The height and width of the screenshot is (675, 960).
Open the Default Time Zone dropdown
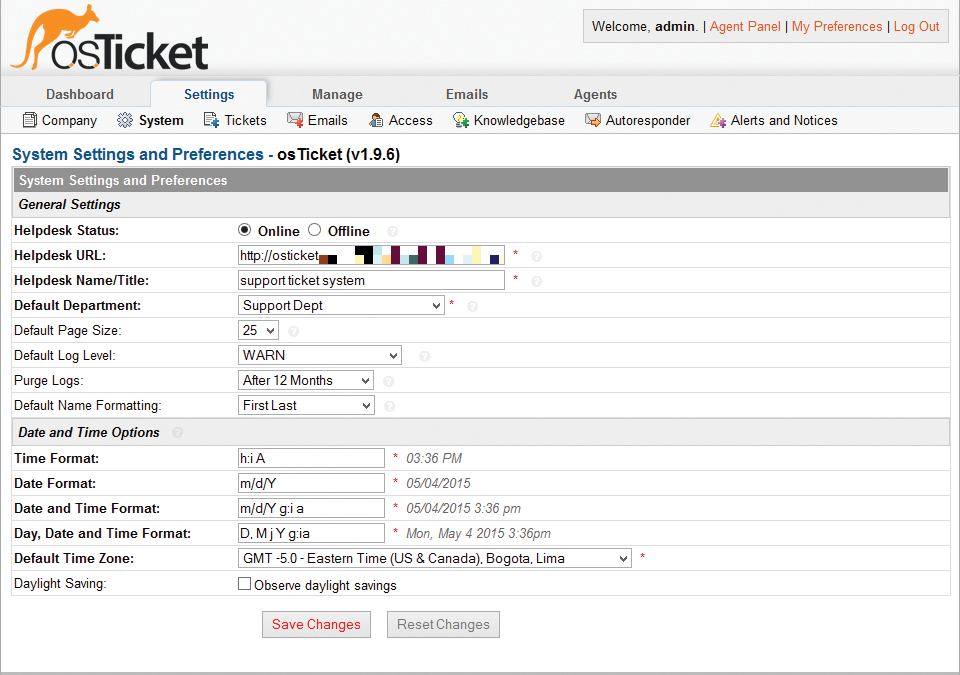435,558
